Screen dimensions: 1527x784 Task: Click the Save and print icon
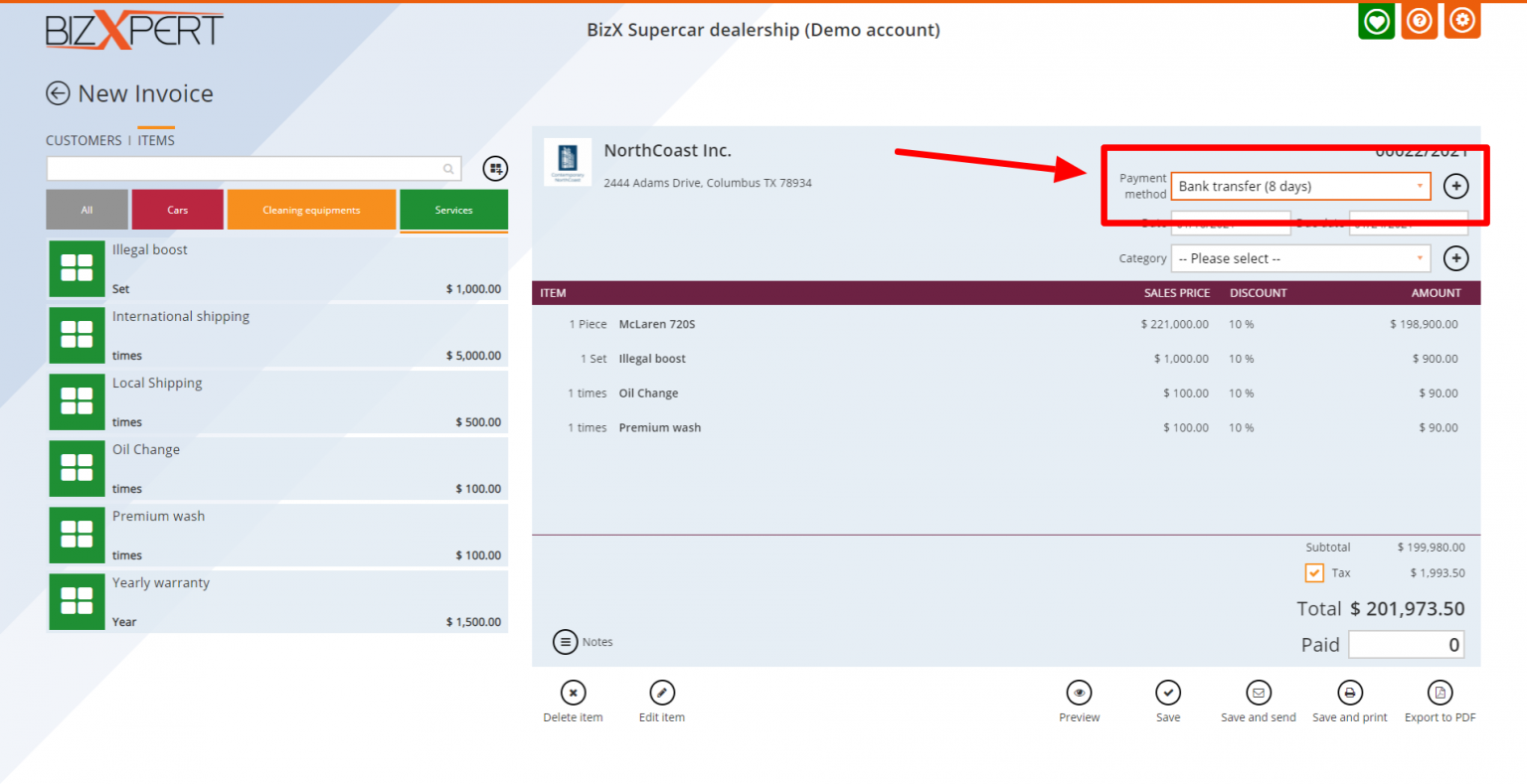(1349, 693)
